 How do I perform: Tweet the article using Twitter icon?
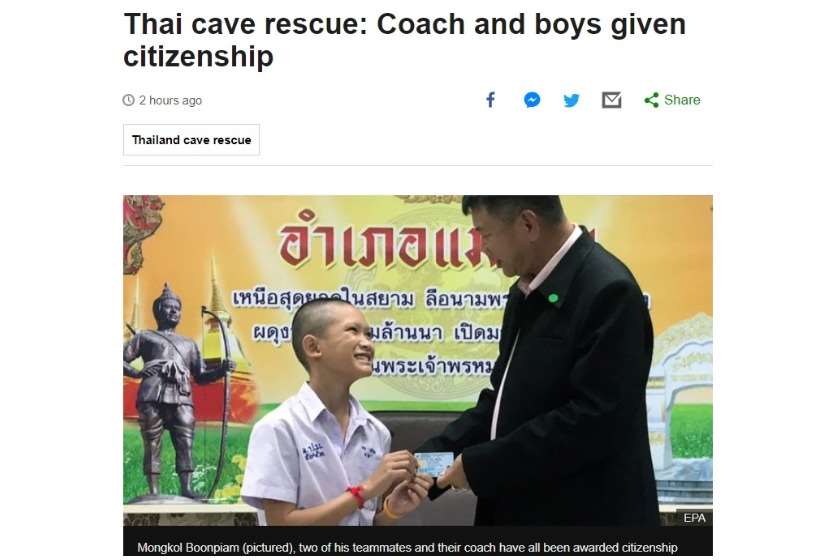point(571,100)
